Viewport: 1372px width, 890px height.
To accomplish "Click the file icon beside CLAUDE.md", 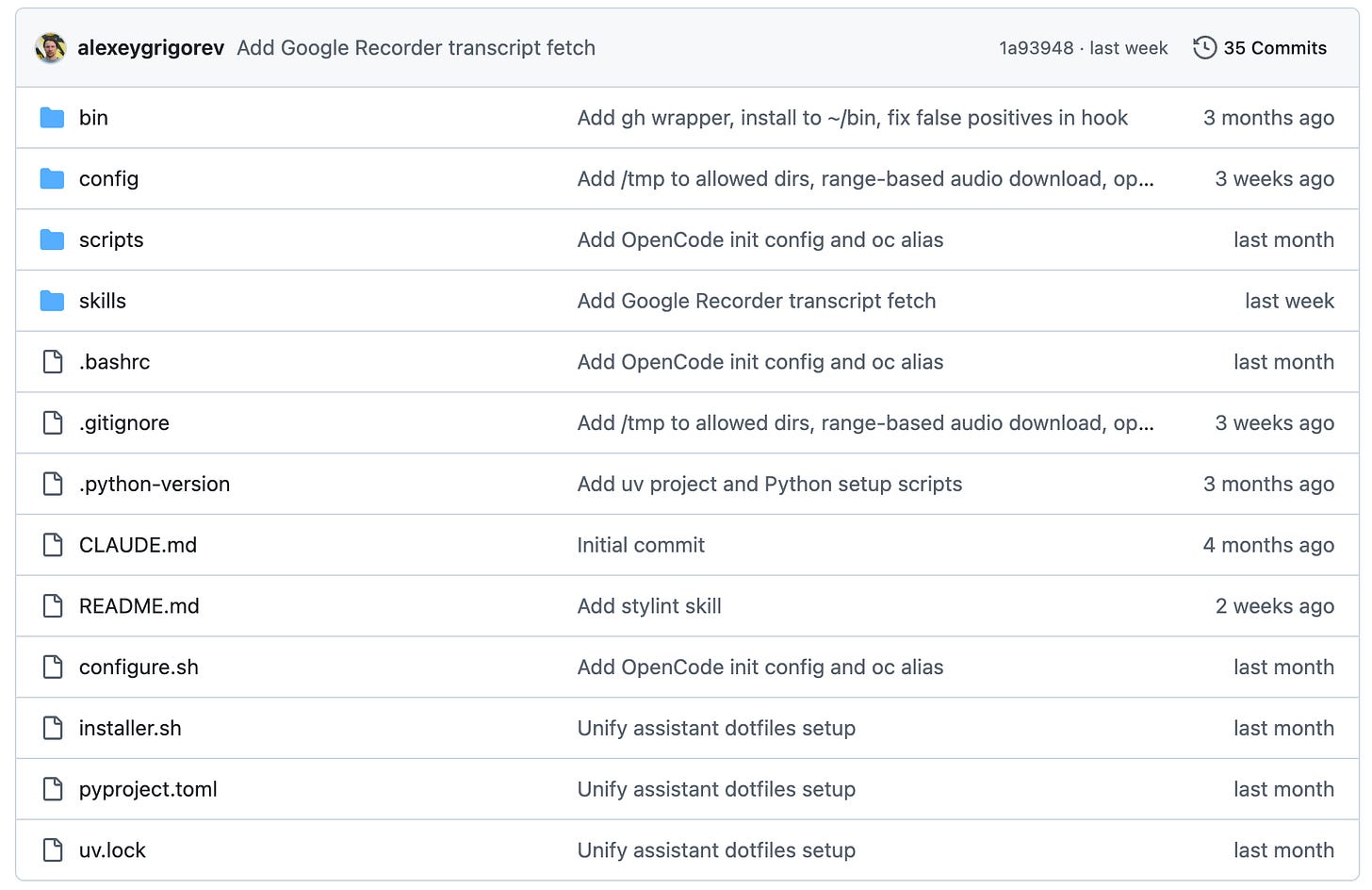I will pos(53,545).
